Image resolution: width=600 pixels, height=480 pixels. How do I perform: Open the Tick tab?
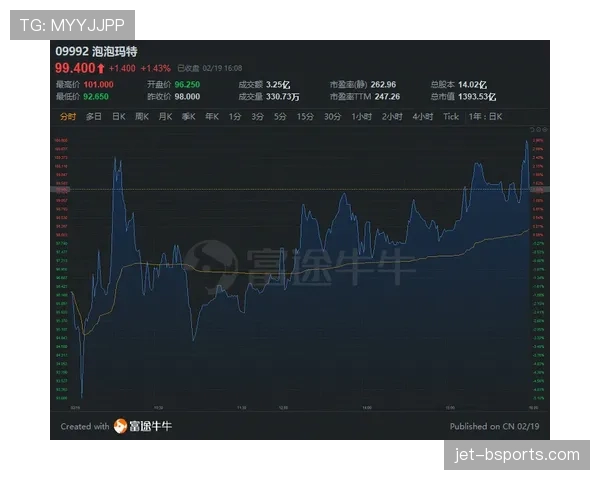click(451, 116)
